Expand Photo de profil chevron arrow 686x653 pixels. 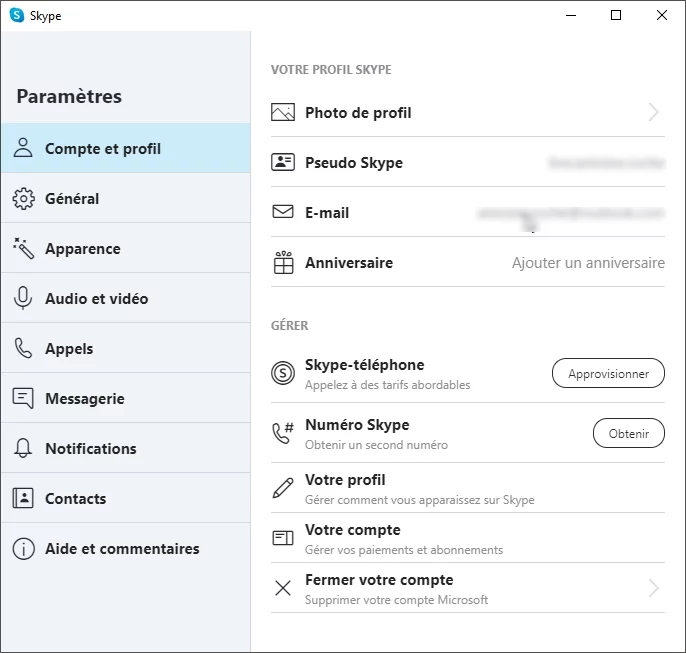654,112
